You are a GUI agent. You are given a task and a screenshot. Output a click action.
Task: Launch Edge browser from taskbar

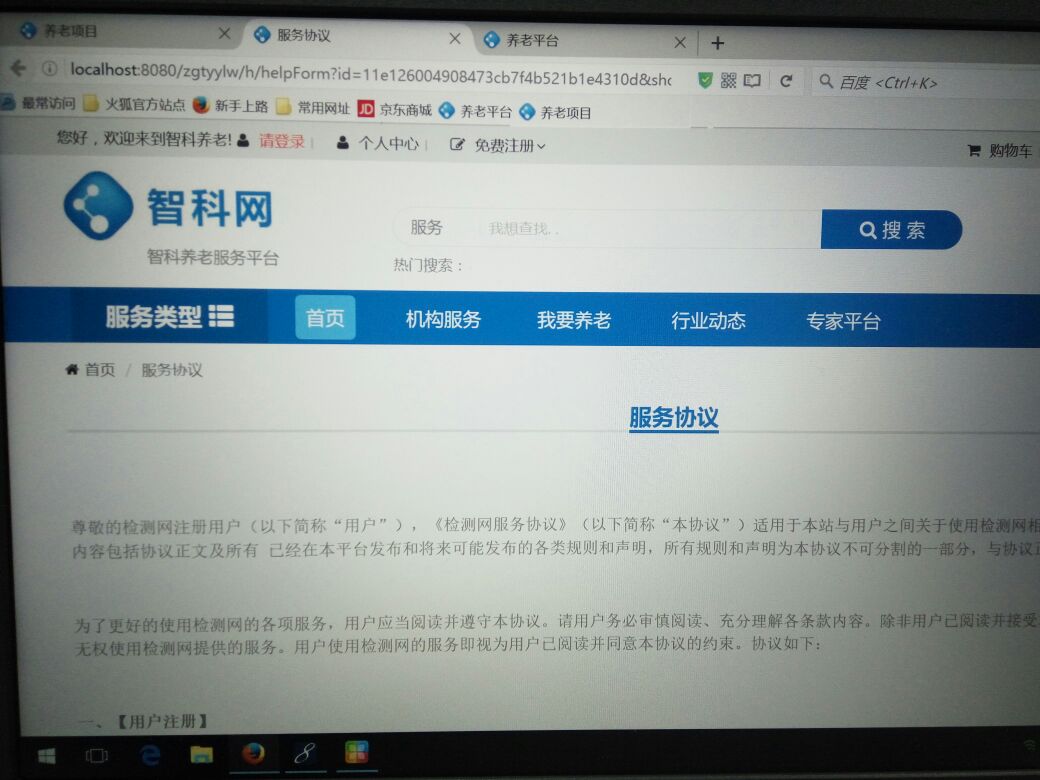[151, 754]
